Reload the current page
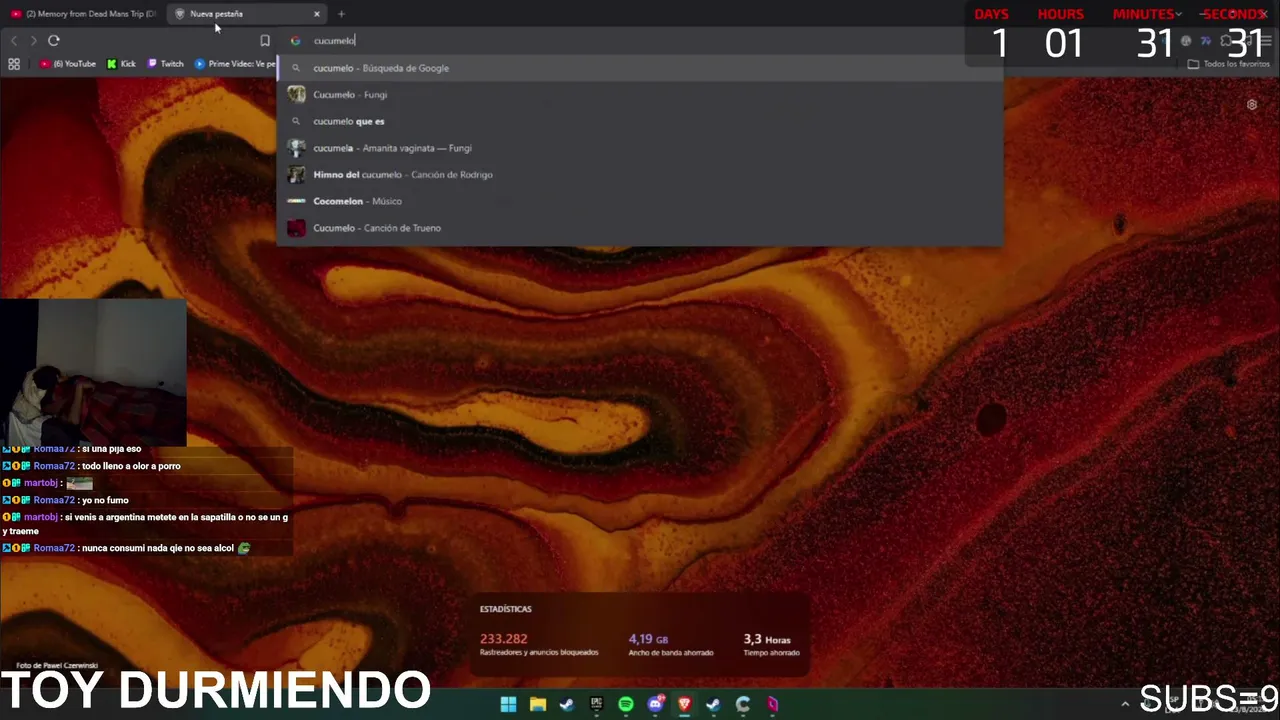 [54, 40]
